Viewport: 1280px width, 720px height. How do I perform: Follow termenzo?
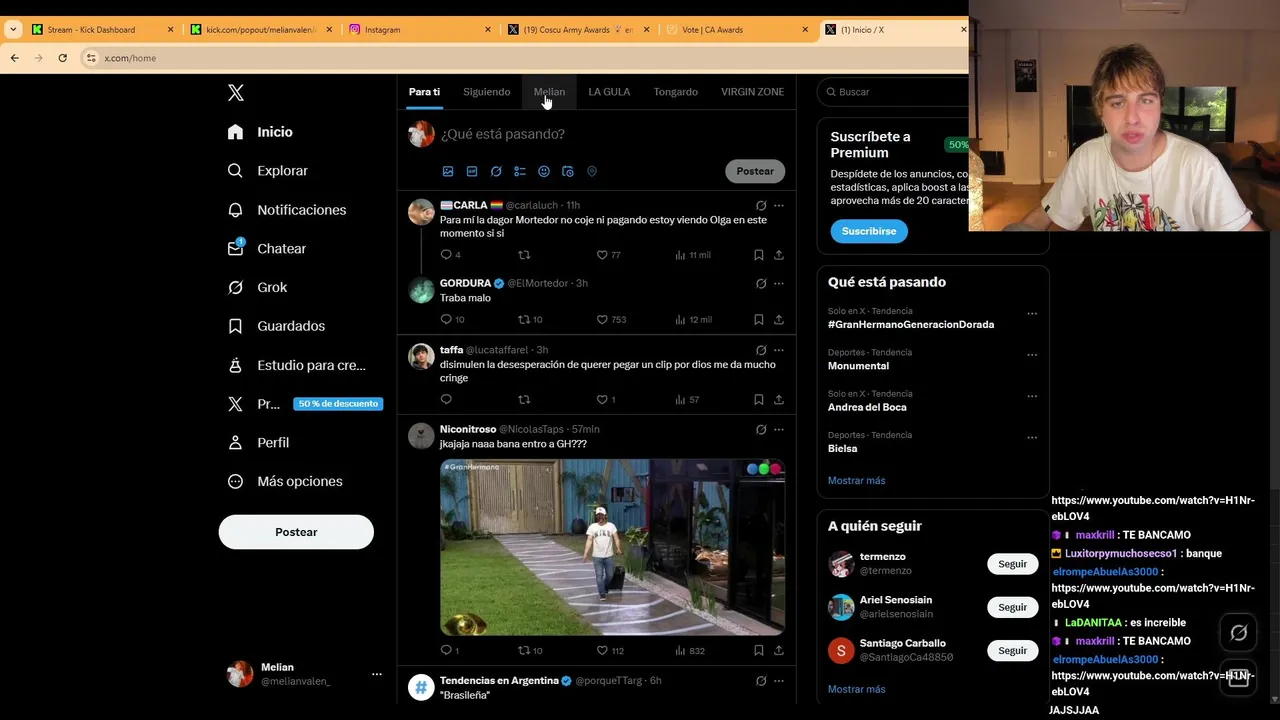click(x=1012, y=564)
